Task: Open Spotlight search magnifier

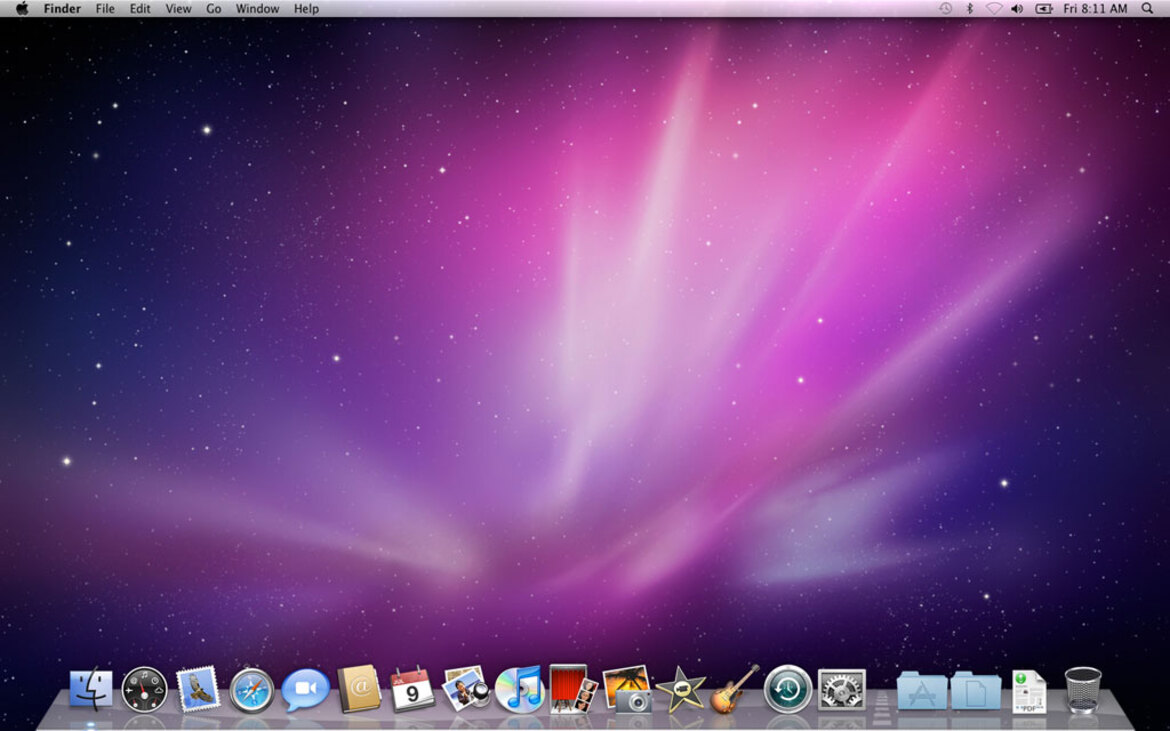Action: (x=1148, y=8)
